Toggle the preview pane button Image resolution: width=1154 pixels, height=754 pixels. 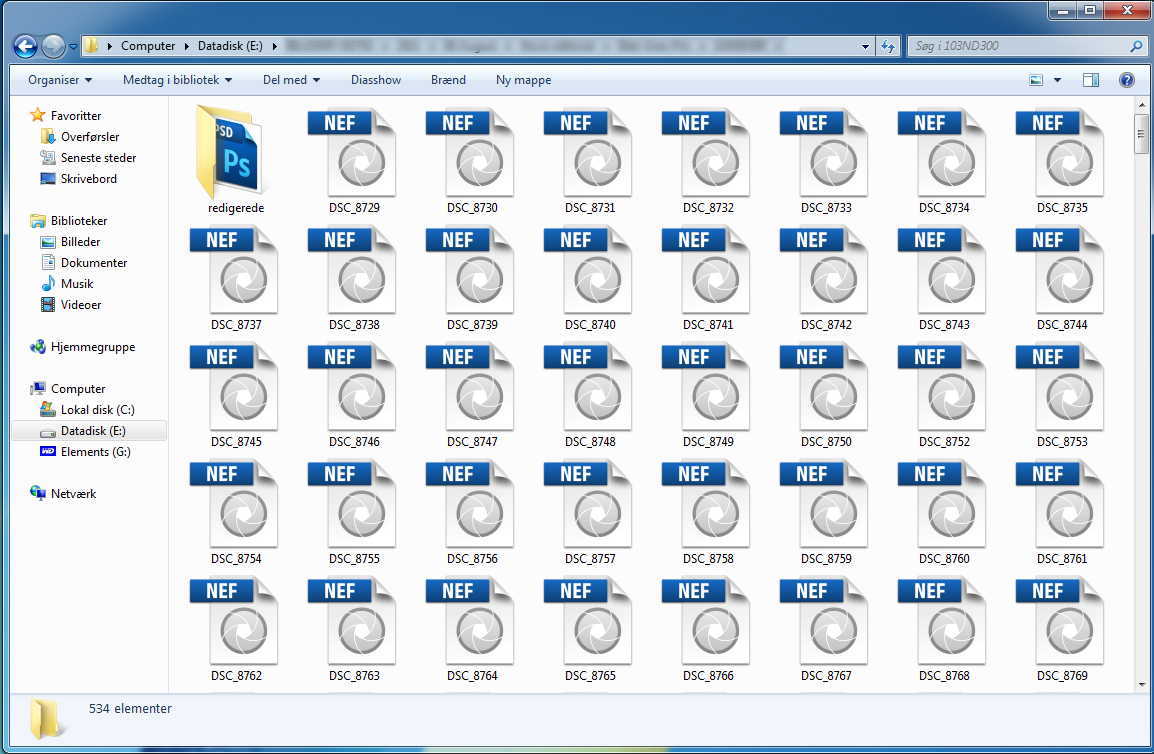click(x=1091, y=80)
